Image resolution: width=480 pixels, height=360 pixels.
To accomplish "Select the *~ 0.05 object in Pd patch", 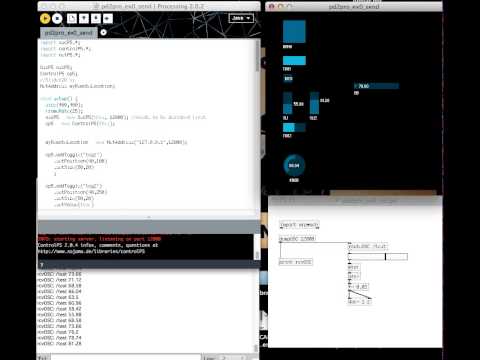I will 358,286.
